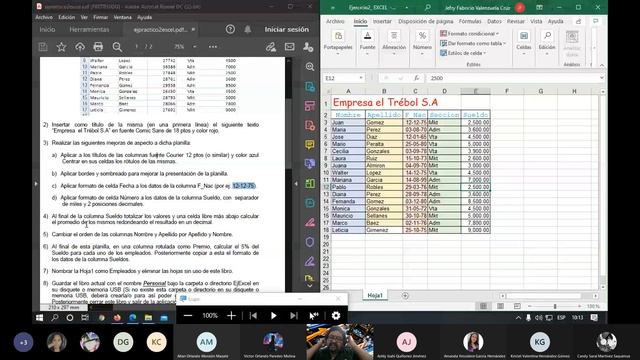Switch to Excel normal view button
Image resolution: width=640 pixels, height=360 pixels.
483,306
